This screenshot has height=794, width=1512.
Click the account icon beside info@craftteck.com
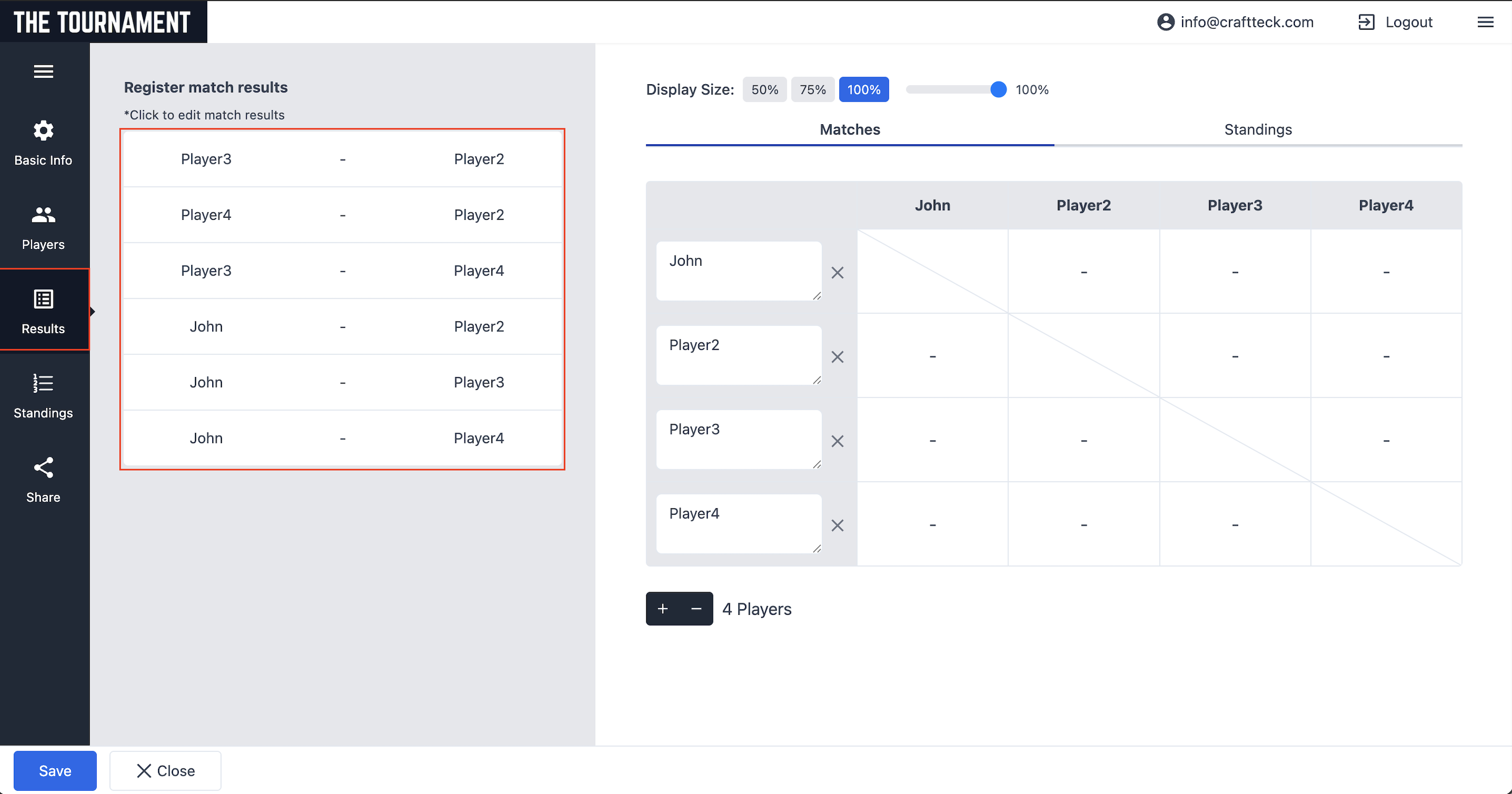point(1165,22)
